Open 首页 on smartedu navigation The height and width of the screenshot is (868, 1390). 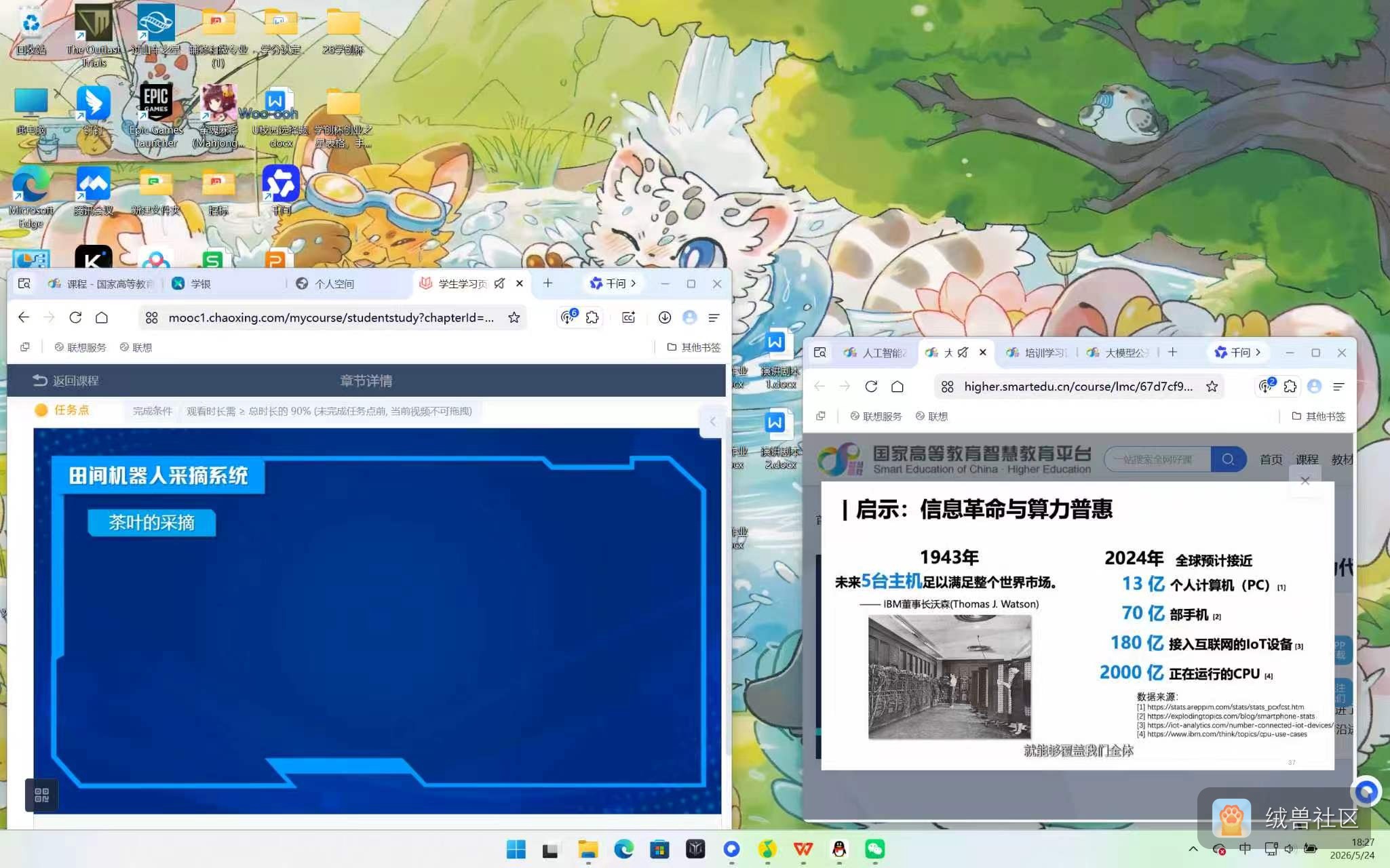(x=1271, y=459)
